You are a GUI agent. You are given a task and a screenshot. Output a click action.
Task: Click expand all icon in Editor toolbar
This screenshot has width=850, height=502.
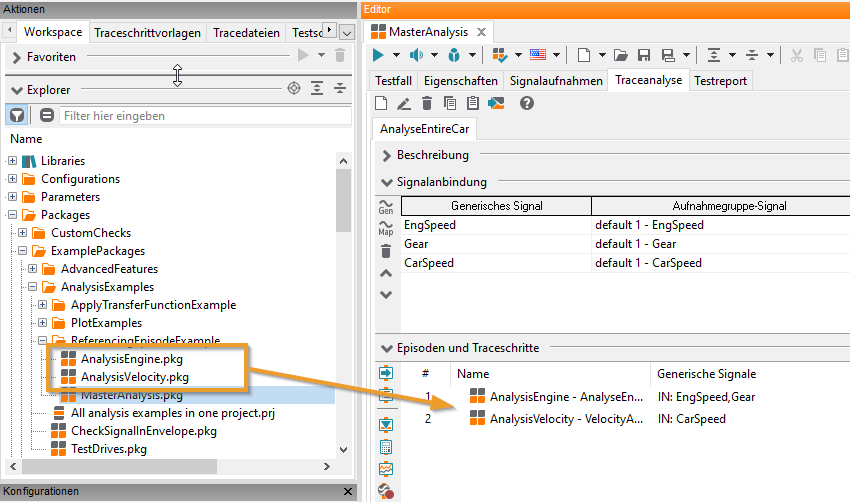714,55
